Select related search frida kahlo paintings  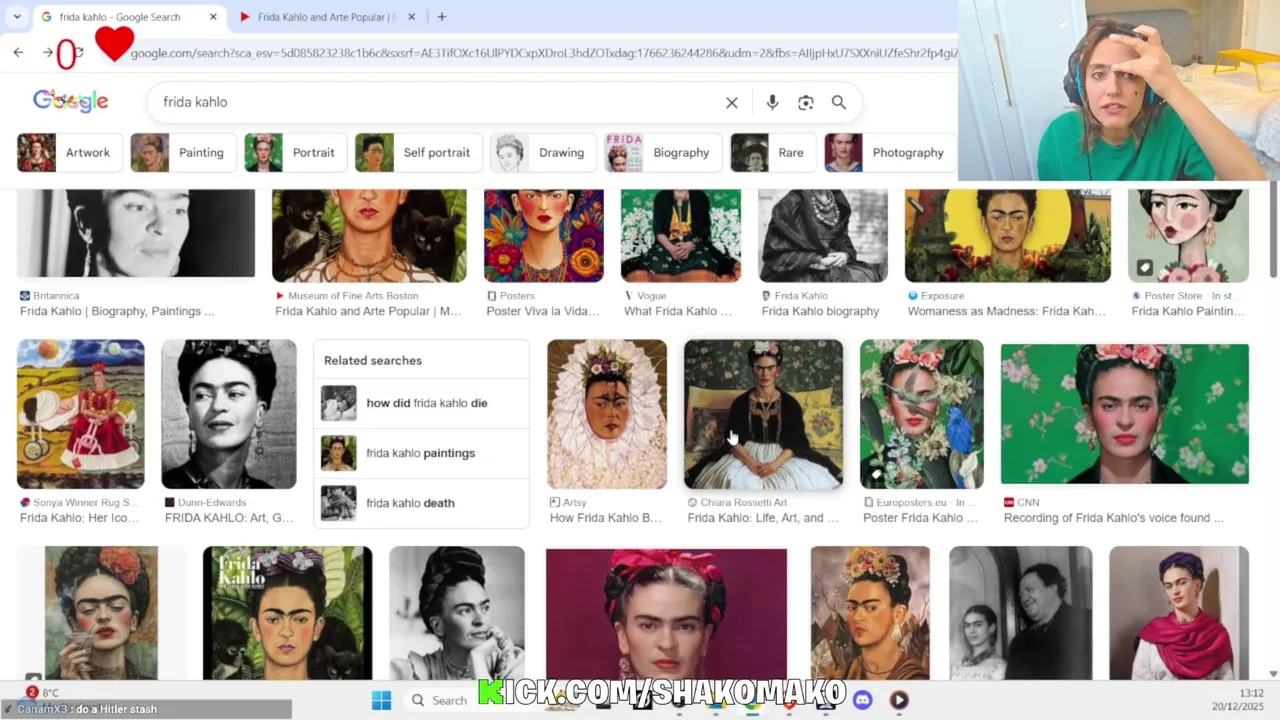pyautogui.click(x=421, y=453)
